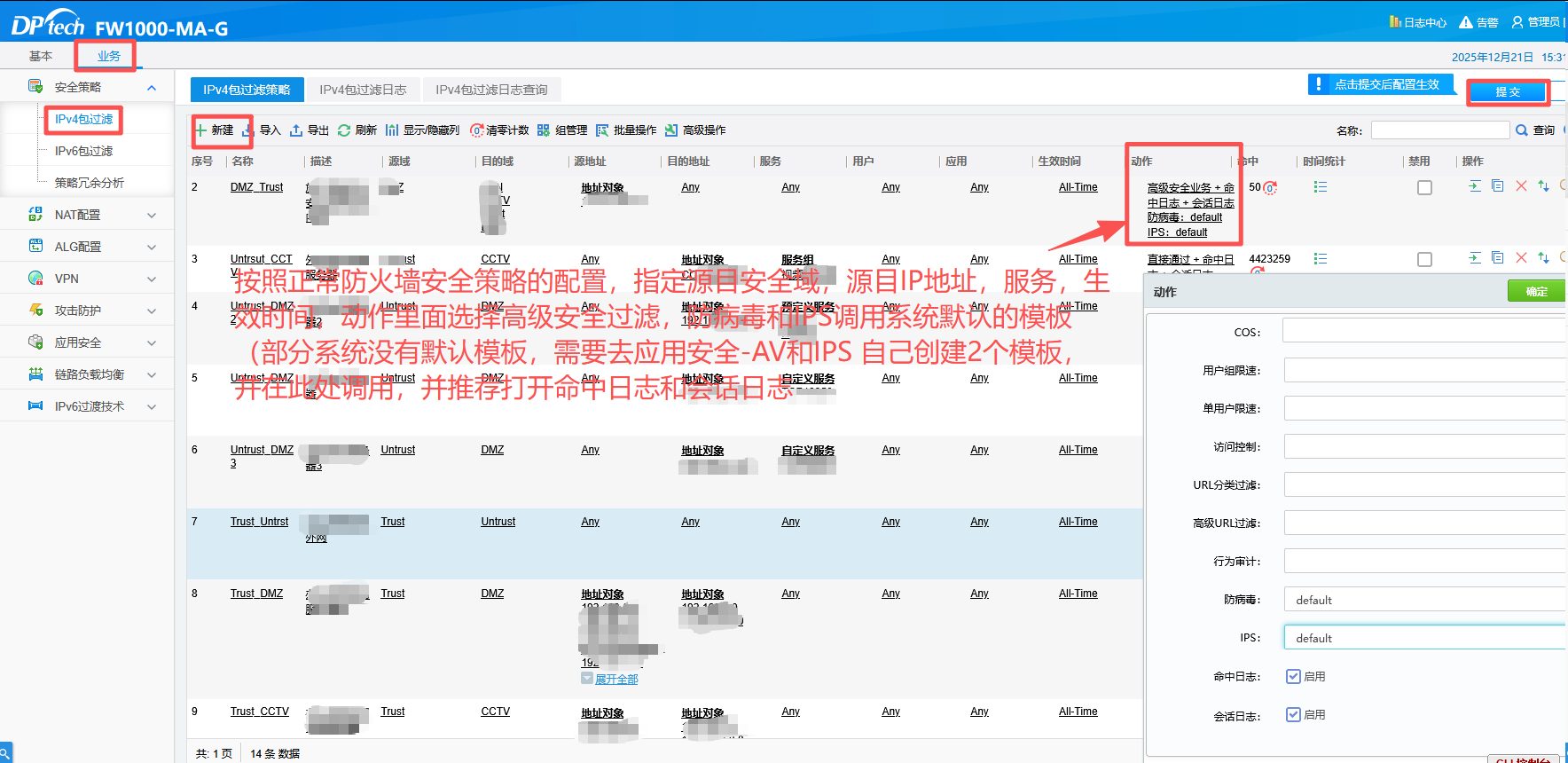This screenshot has width=1568, height=763.
Task: Expand the ALG配置 sidebar section
Action: coord(152,247)
